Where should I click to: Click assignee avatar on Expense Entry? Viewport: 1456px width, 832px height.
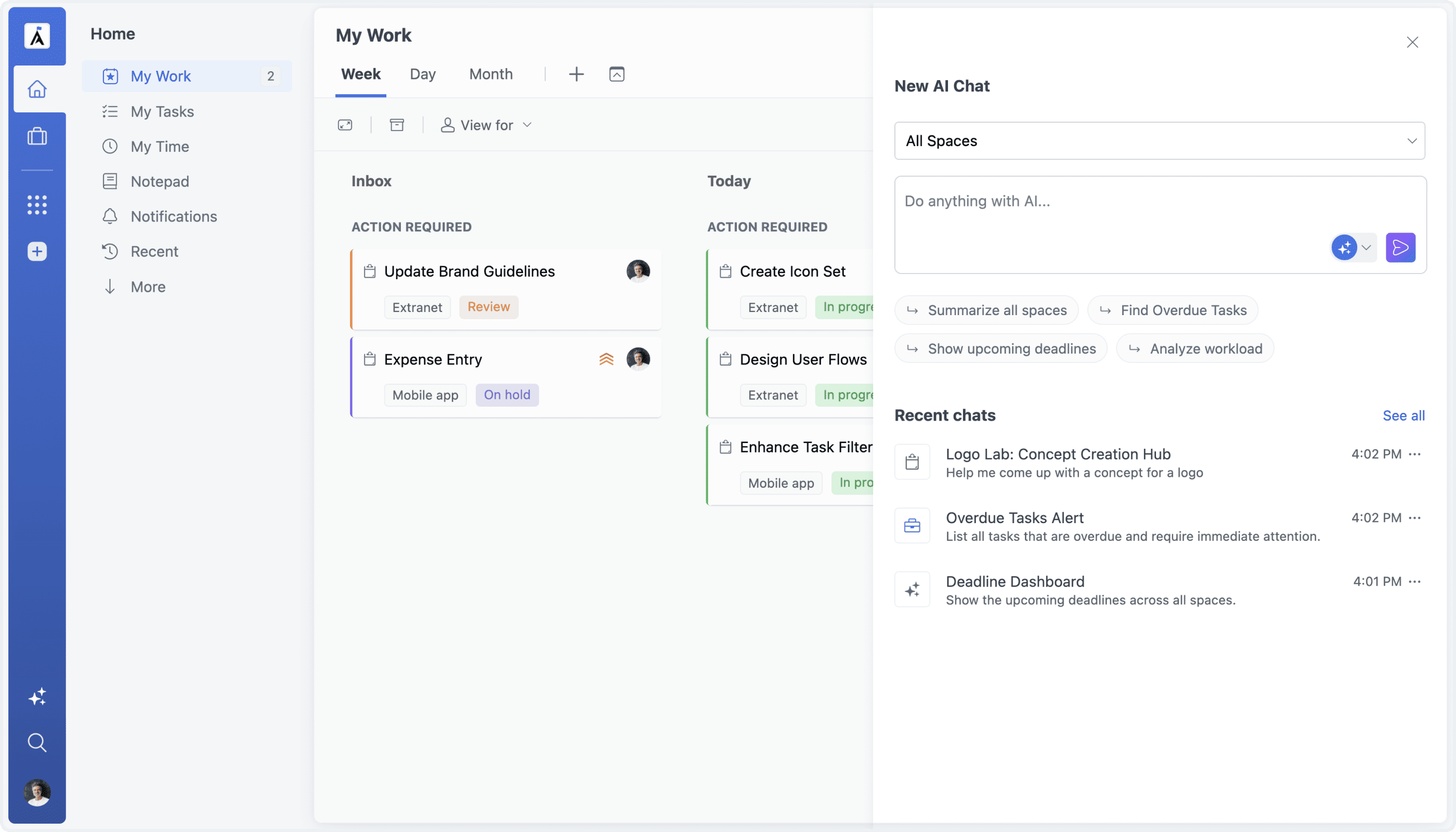tap(638, 359)
